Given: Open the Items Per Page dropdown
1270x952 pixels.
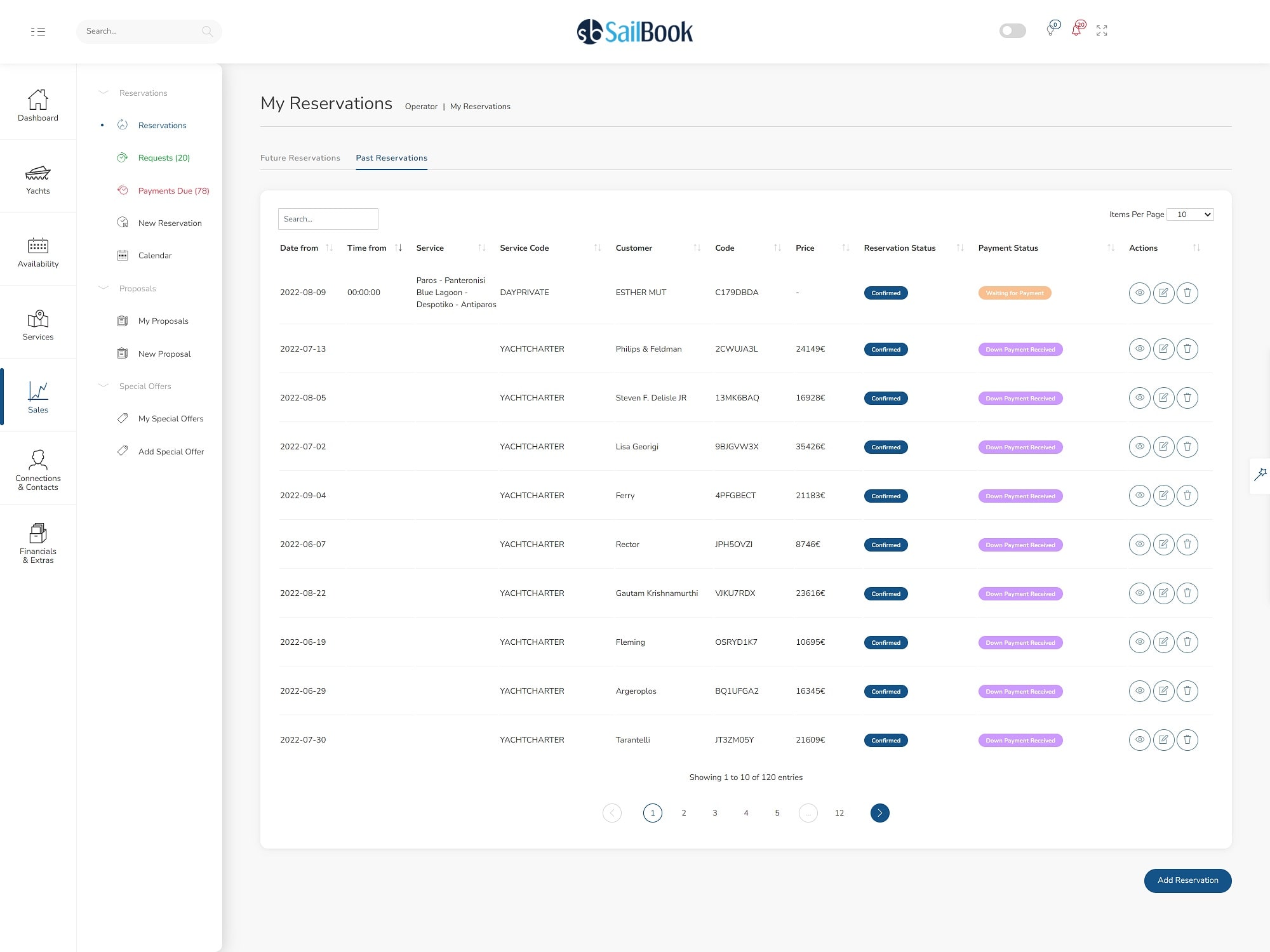Looking at the screenshot, I should tap(1190, 215).
